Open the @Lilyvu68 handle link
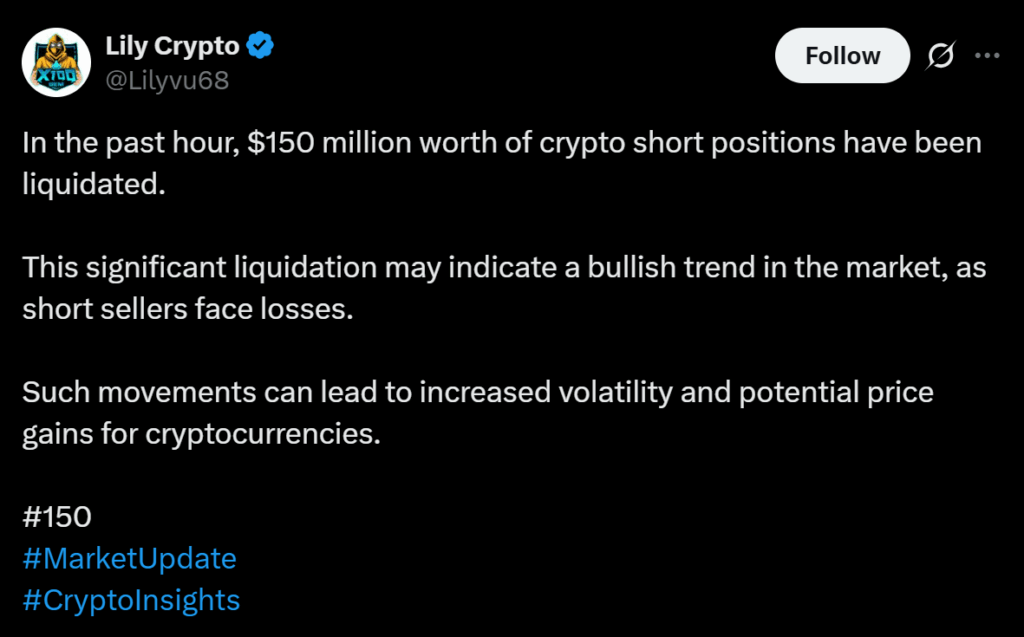Image resolution: width=1024 pixels, height=637 pixels. point(167,80)
